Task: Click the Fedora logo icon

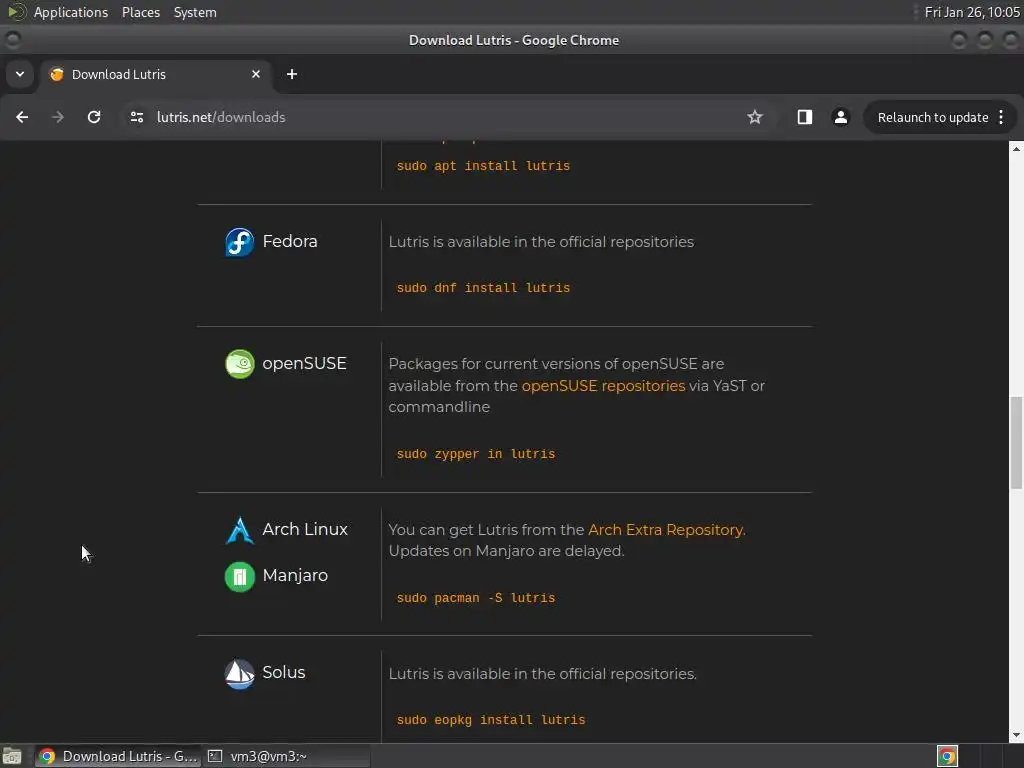Action: click(x=240, y=242)
